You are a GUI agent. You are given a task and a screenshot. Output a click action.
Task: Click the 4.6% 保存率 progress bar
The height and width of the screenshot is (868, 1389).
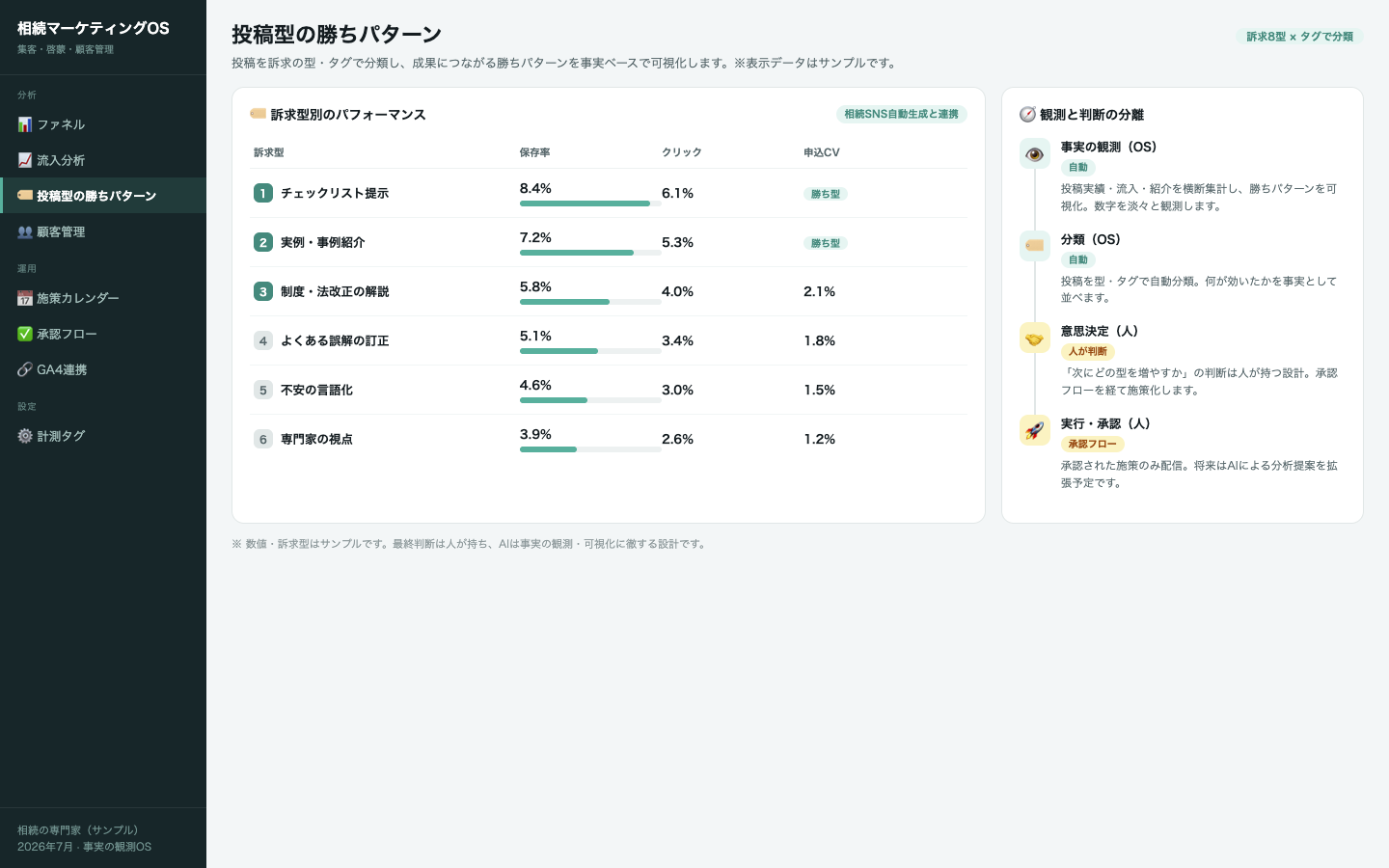[x=590, y=400]
